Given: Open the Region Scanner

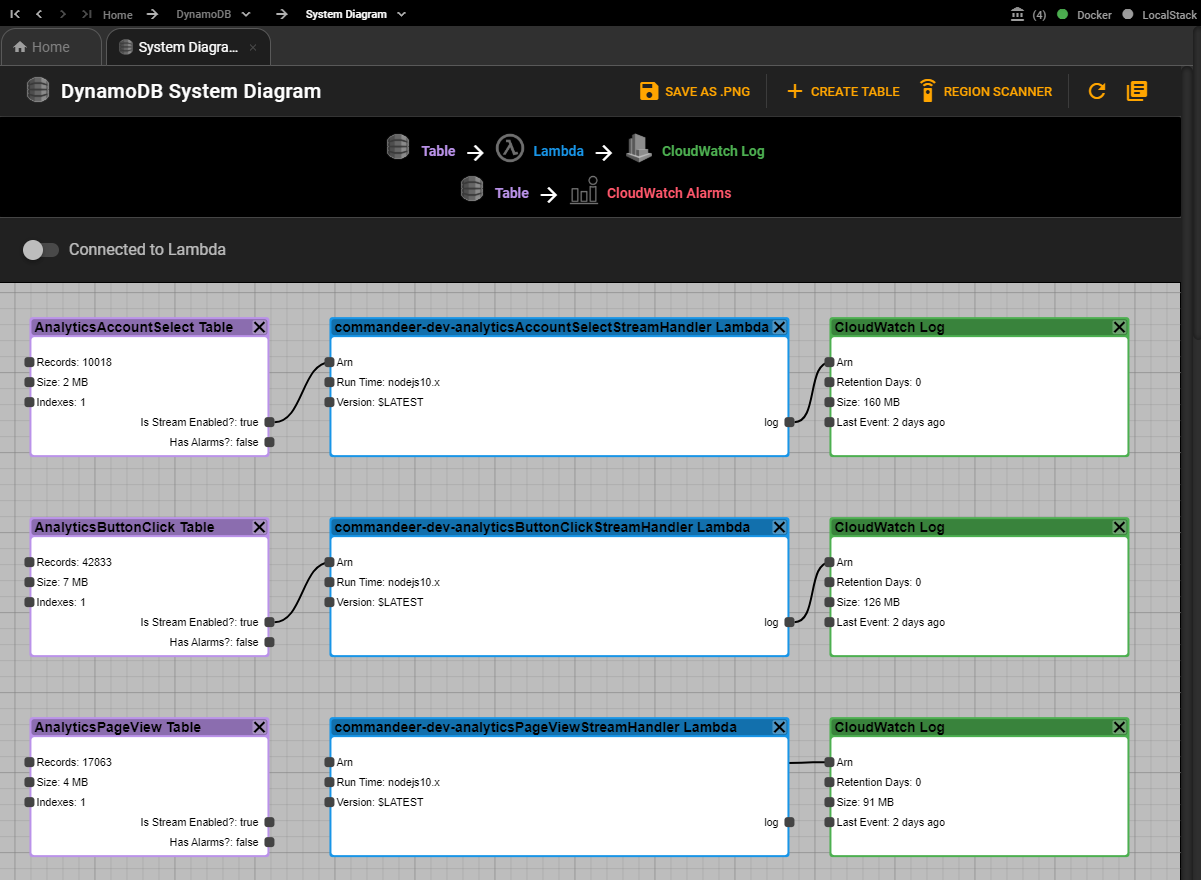Looking at the screenshot, I should pyautogui.click(x=985, y=91).
